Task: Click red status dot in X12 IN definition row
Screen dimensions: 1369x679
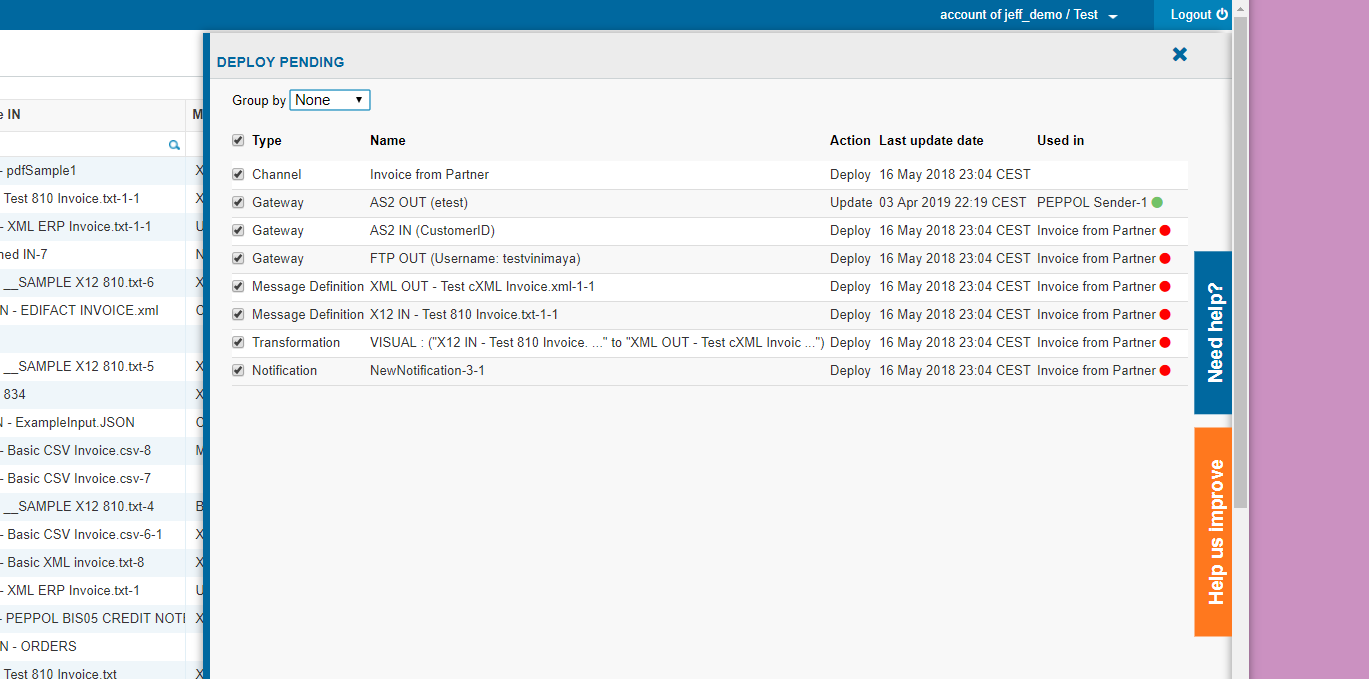Action: click(1165, 314)
